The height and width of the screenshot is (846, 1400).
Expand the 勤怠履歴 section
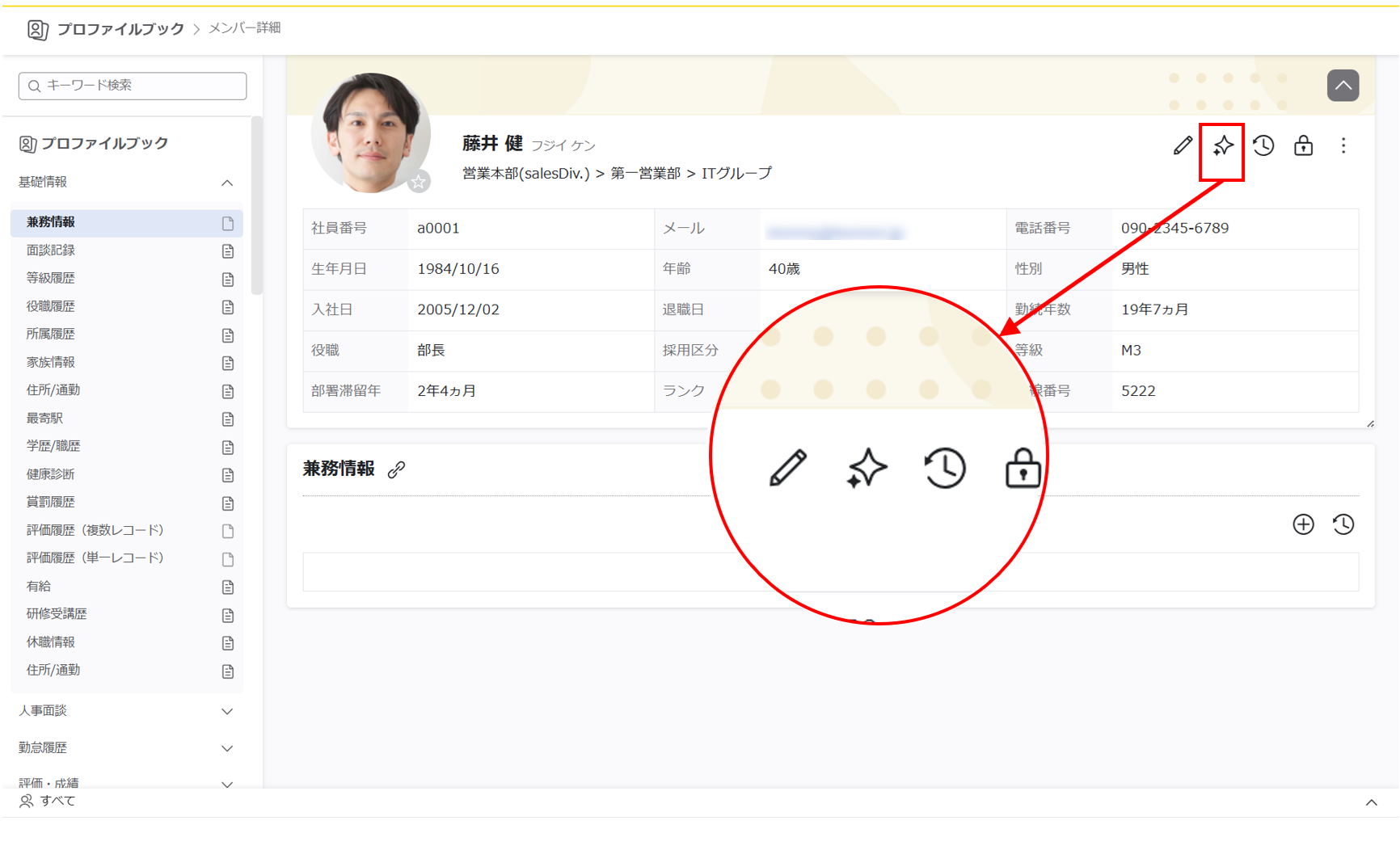tap(227, 748)
